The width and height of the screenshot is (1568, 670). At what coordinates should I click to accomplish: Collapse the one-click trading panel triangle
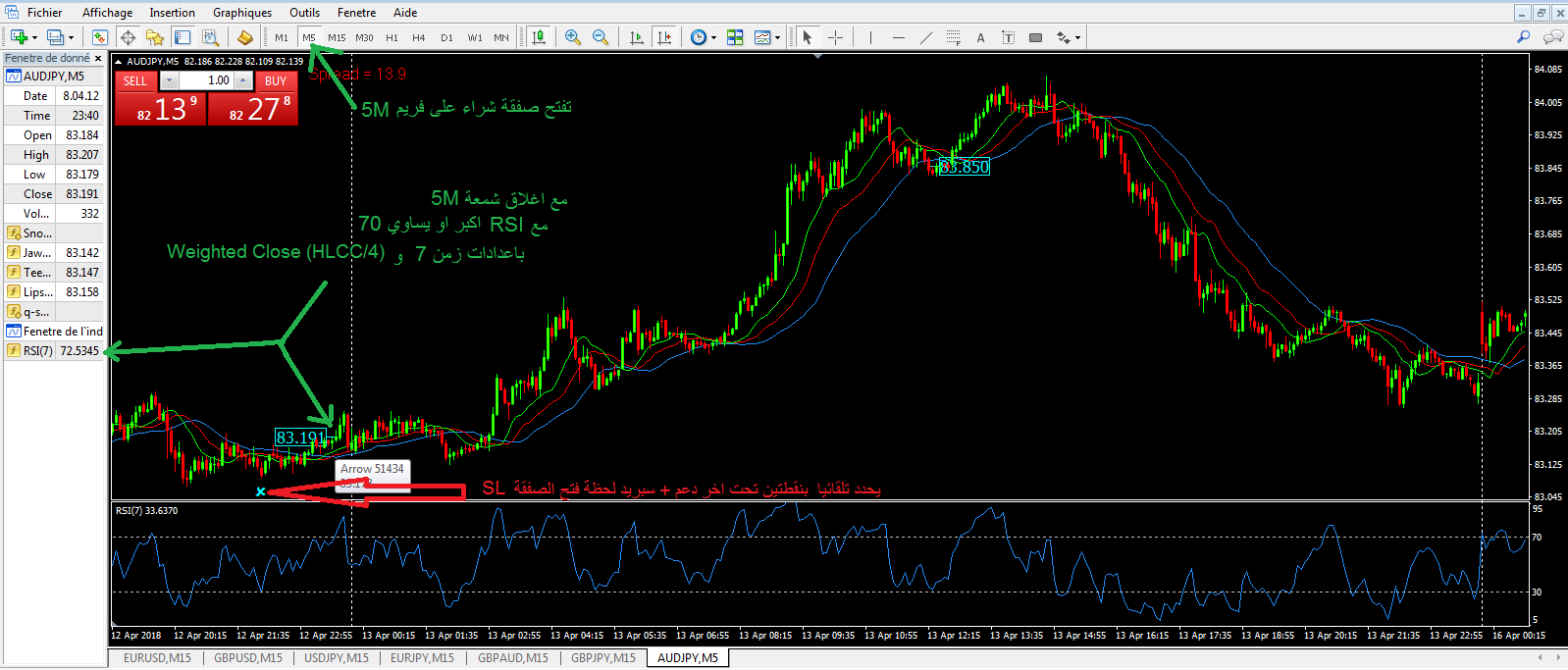(x=119, y=62)
